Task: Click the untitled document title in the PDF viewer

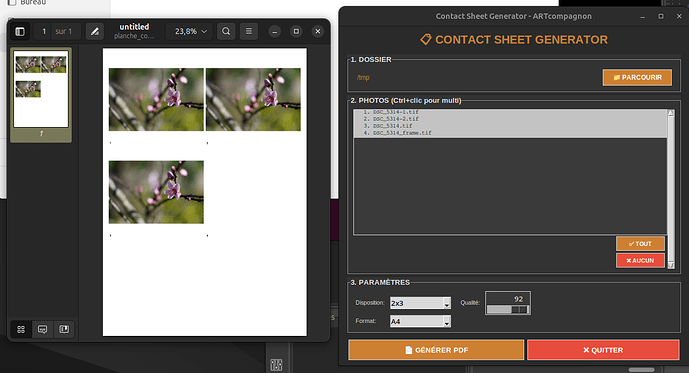Action: click(x=134, y=27)
